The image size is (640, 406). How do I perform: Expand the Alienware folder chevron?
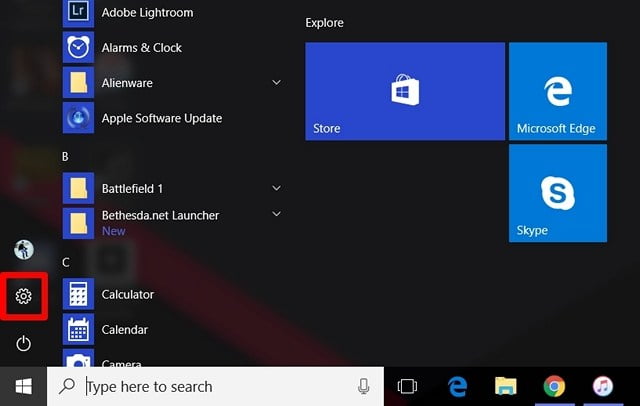[276, 83]
